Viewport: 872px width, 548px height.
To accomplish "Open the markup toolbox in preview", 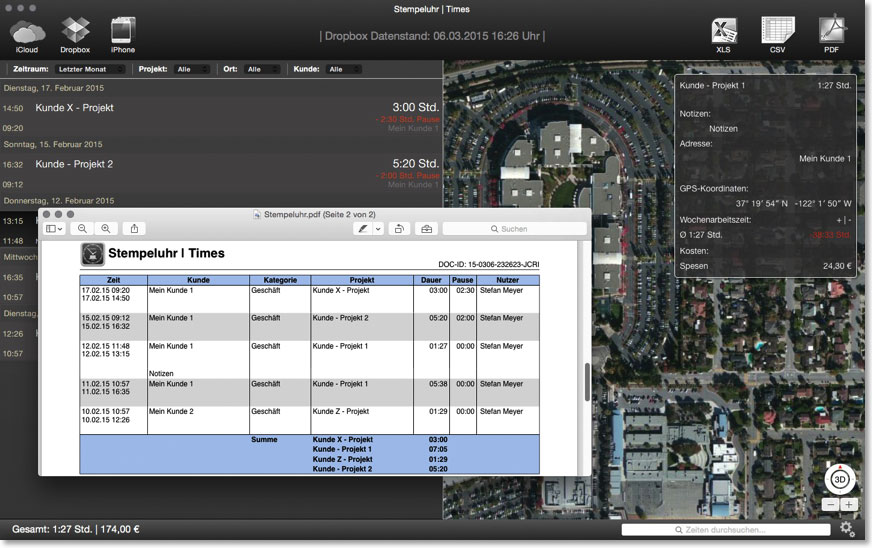I will point(427,229).
